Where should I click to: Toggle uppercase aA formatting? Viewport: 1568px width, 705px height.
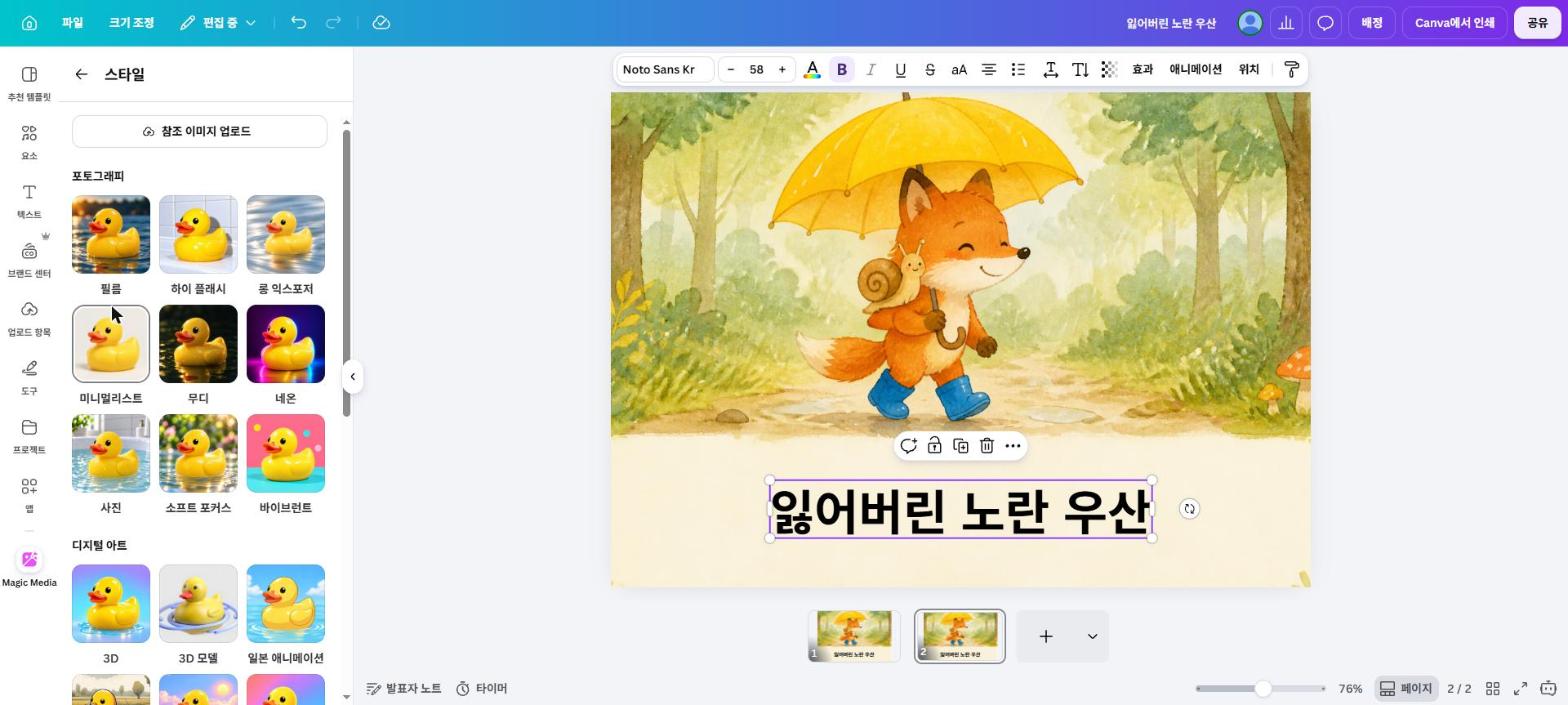959,69
